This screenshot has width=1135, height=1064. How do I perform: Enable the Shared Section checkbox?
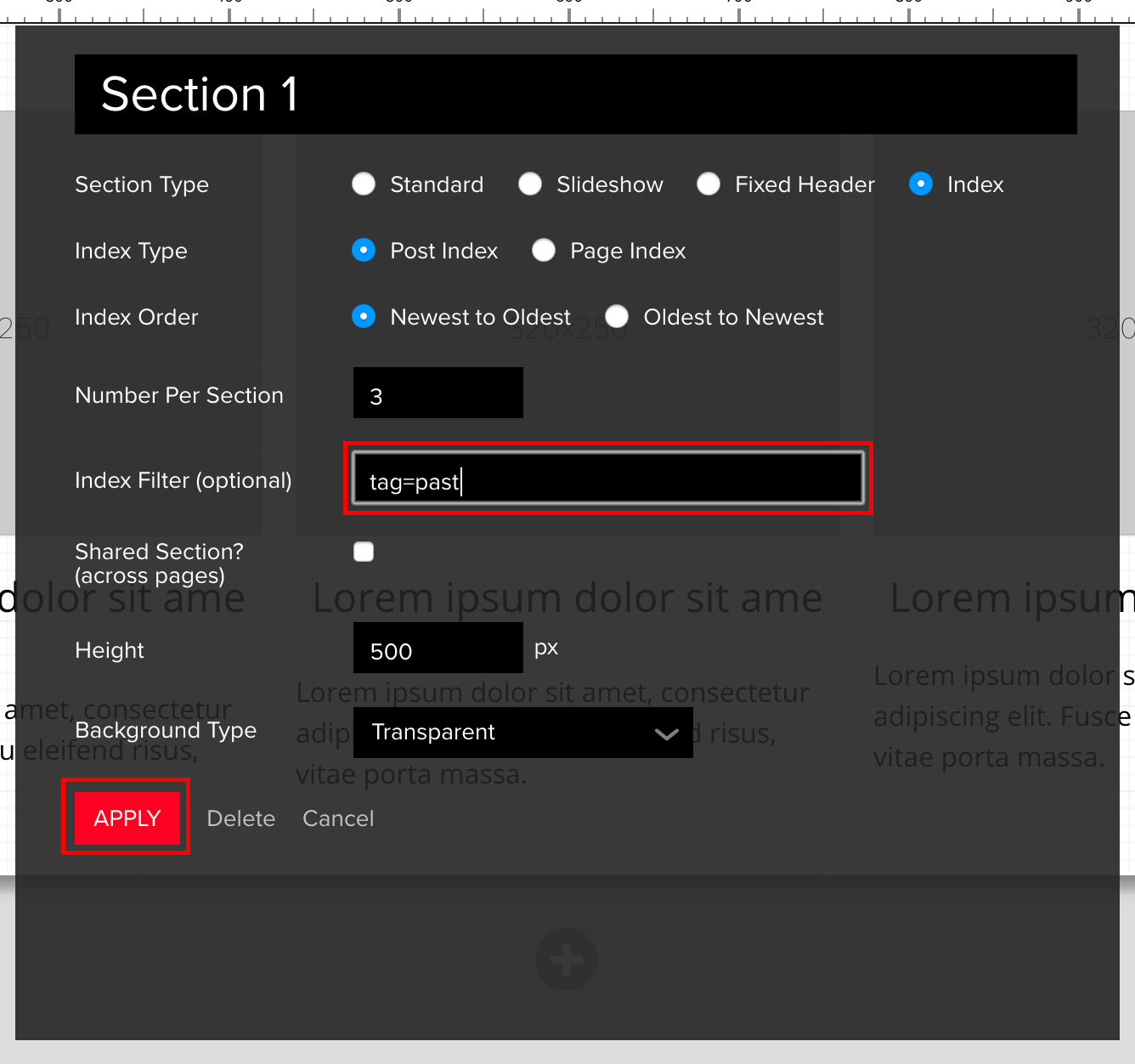click(364, 552)
